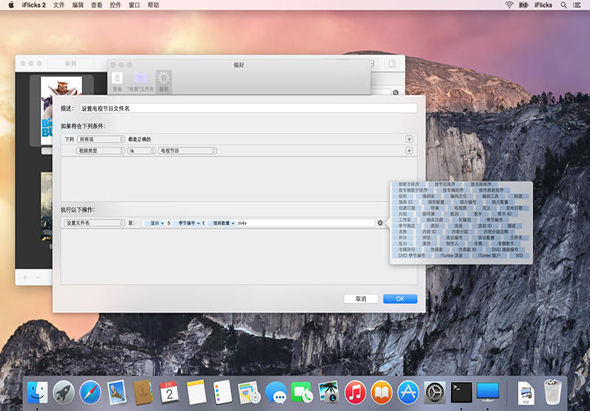Viewport: 590px width, 411px height.
Task: Click the iFlicks status item in the menu bar
Action: click(543, 5)
